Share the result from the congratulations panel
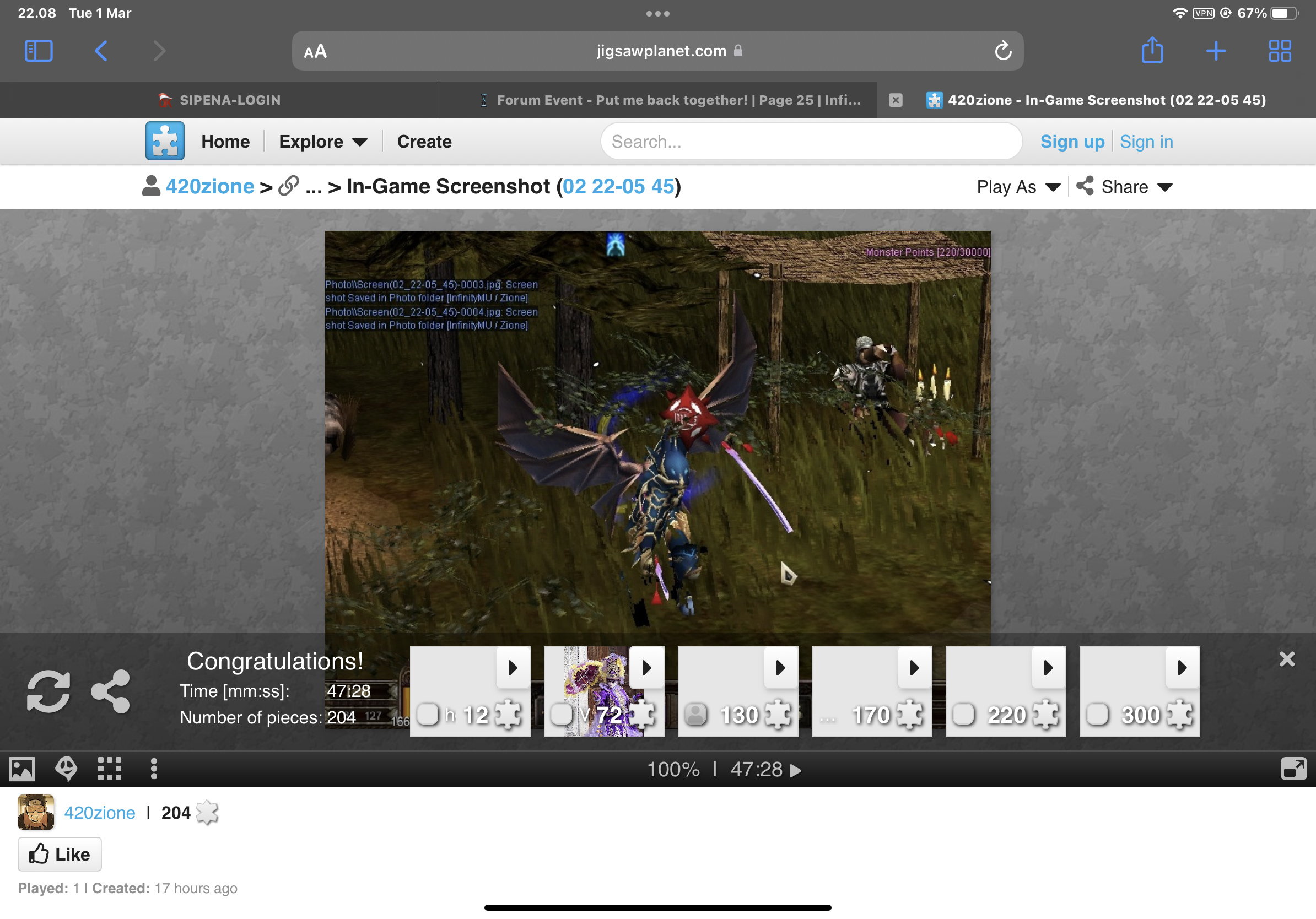Image resolution: width=1316 pixels, height=919 pixels. tap(111, 691)
